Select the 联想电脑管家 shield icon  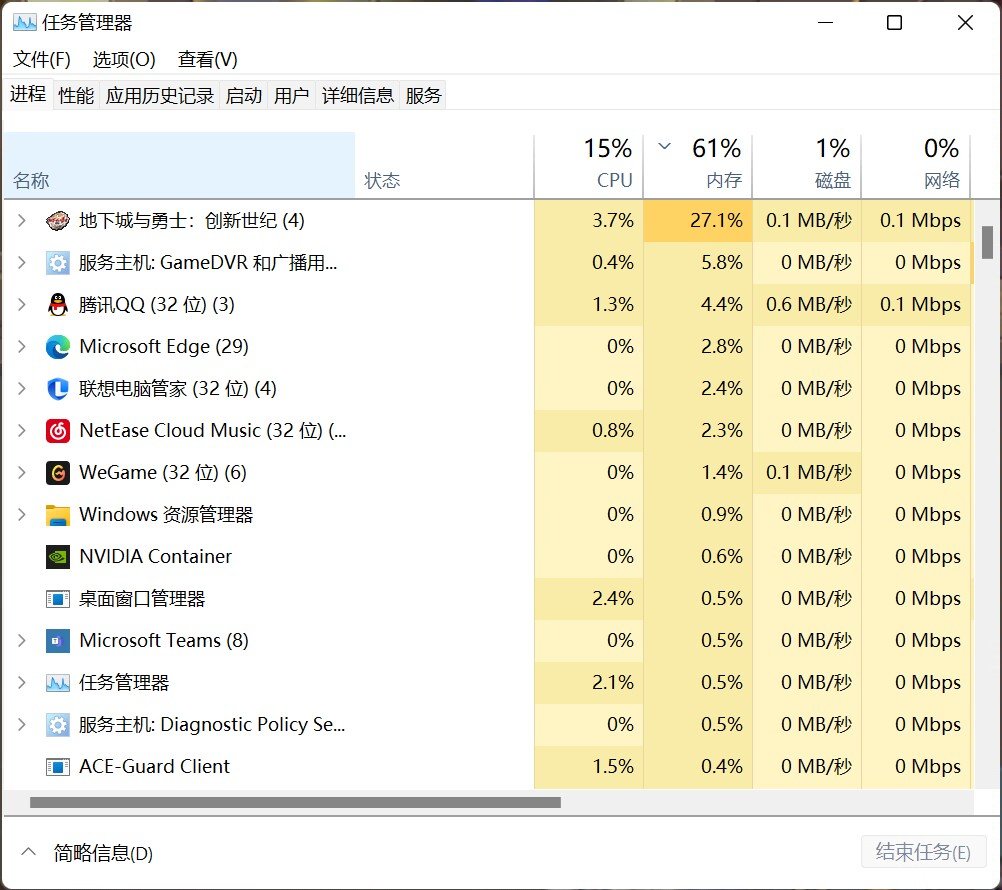58,389
